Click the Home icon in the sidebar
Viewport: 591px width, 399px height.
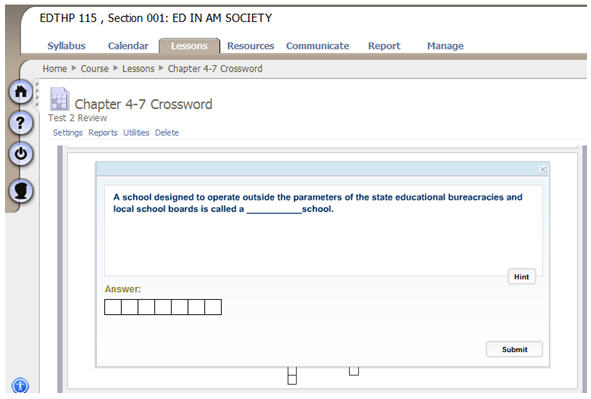click(x=21, y=92)
